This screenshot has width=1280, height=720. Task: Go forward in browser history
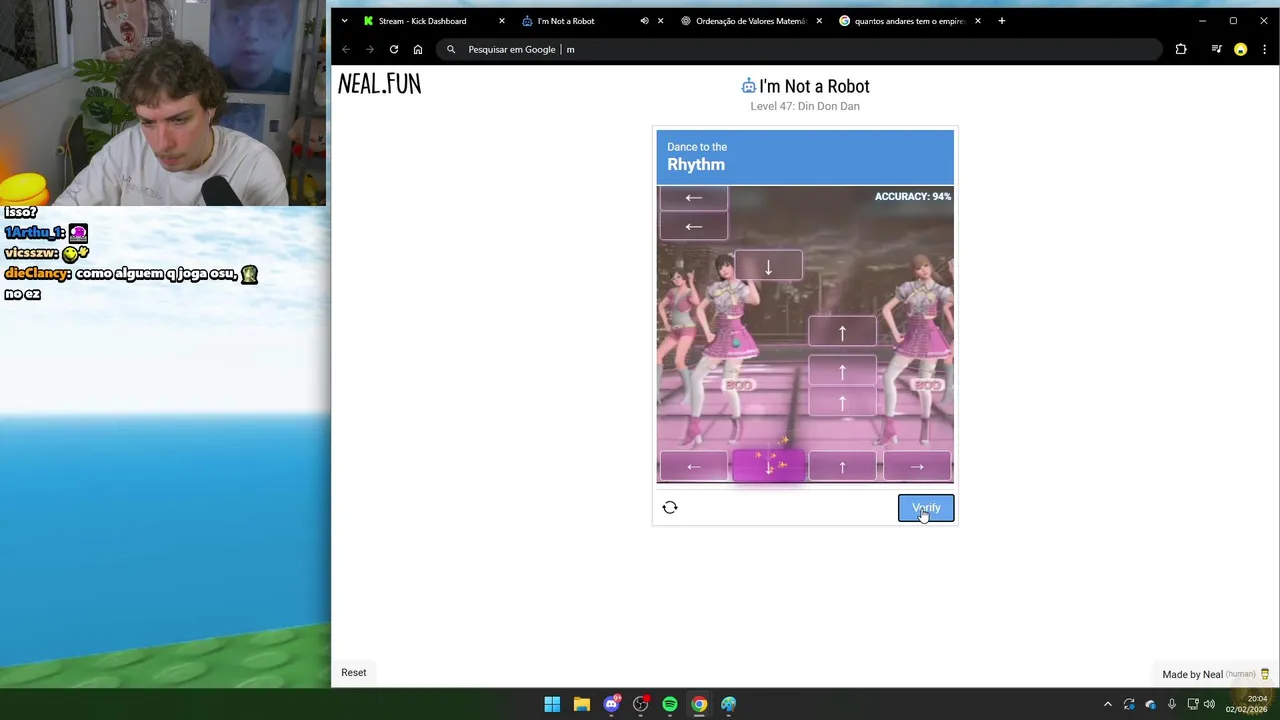pyautogui.click(x=370, y=49)
